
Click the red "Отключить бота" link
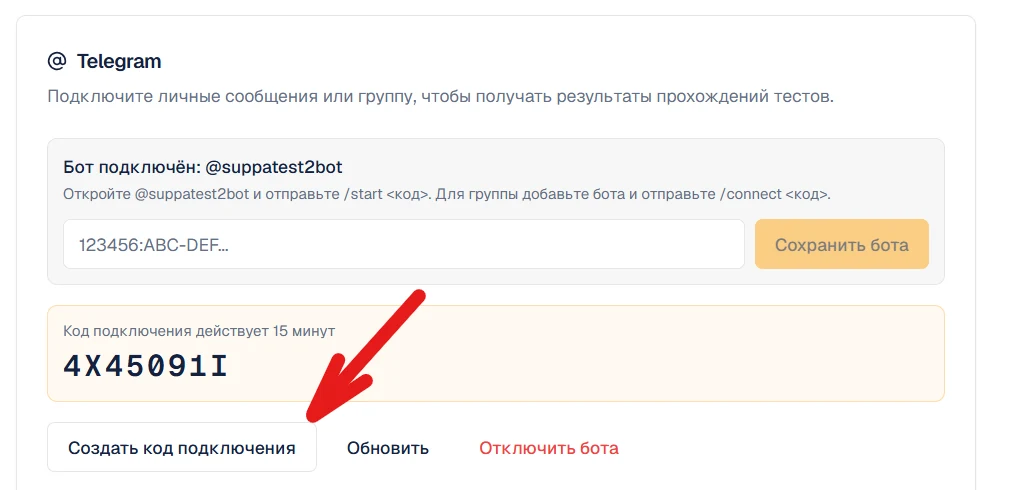[x=549, y=448]
